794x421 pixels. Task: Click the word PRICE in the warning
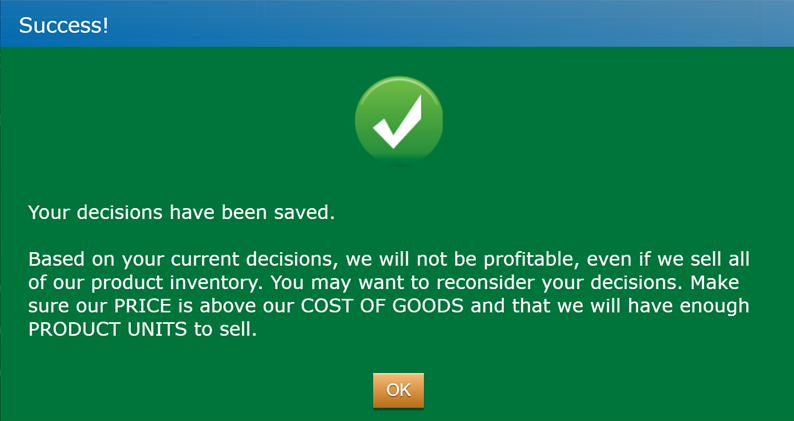pos(142,306)
